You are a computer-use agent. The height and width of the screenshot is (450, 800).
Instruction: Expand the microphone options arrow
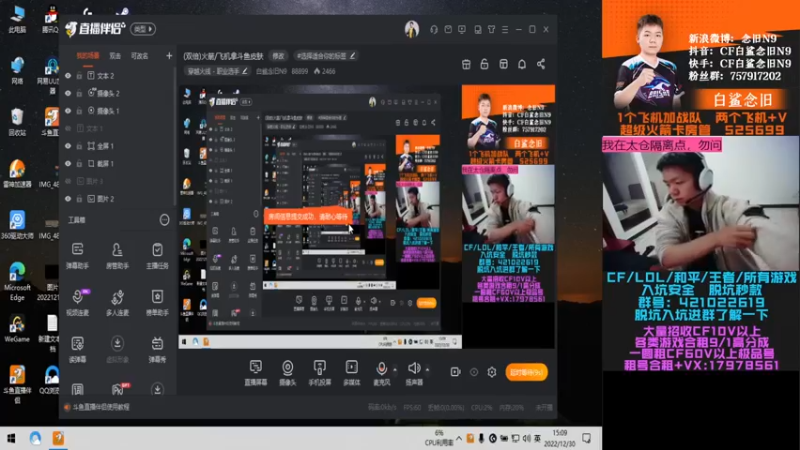(x=395, y=369)
